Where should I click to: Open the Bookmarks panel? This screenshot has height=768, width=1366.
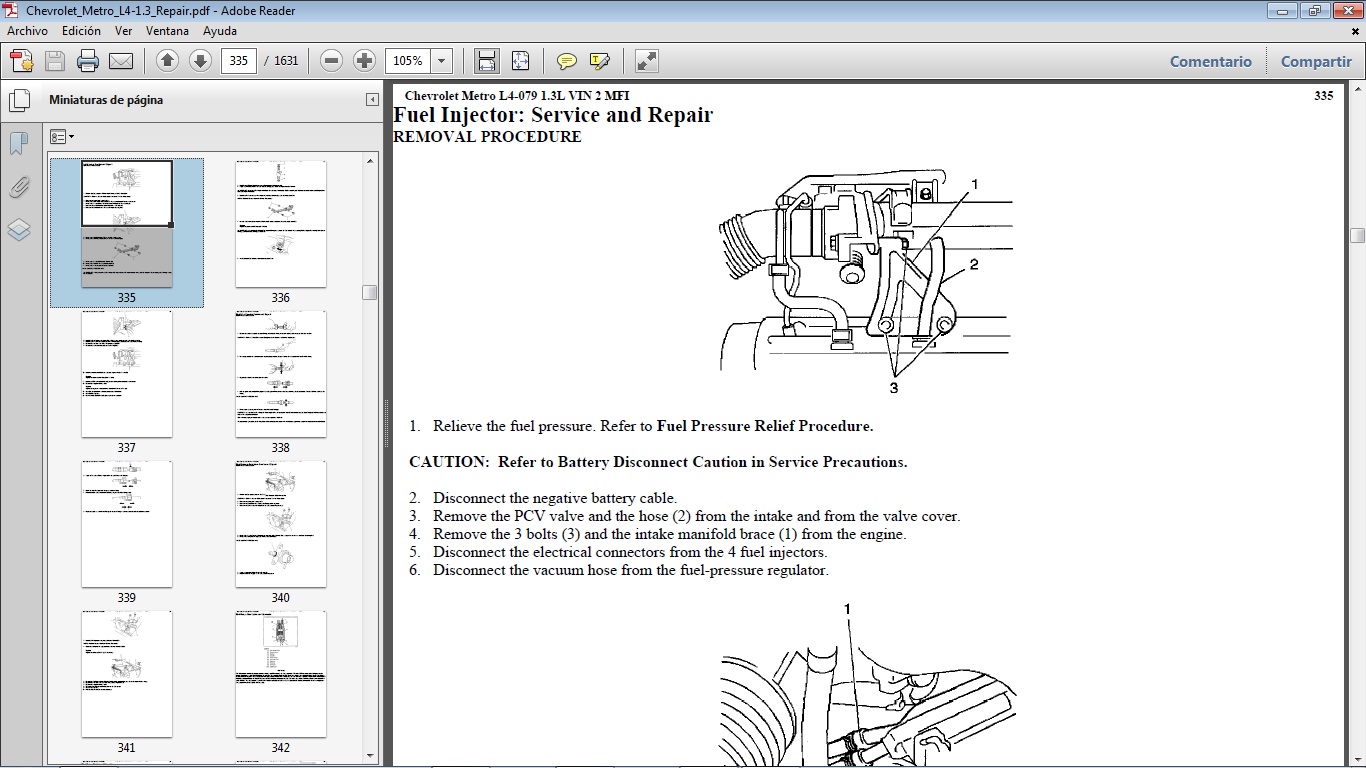tap(18, 143)
